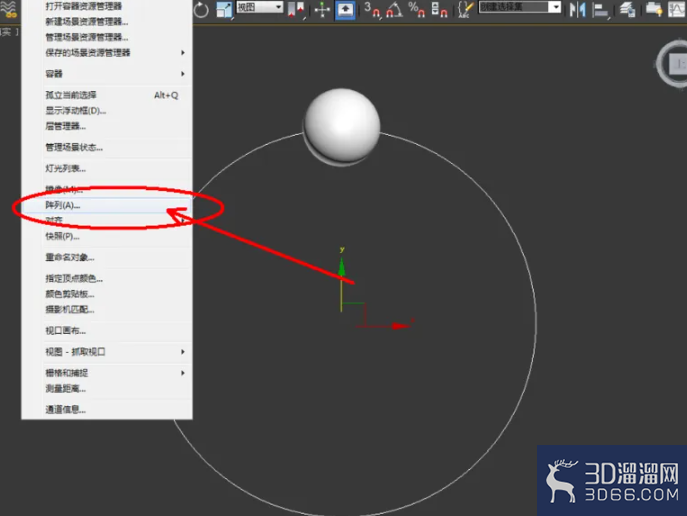Choose the 测量距离... menu item
Screen dimensions: 687x516
pos(107,389)
